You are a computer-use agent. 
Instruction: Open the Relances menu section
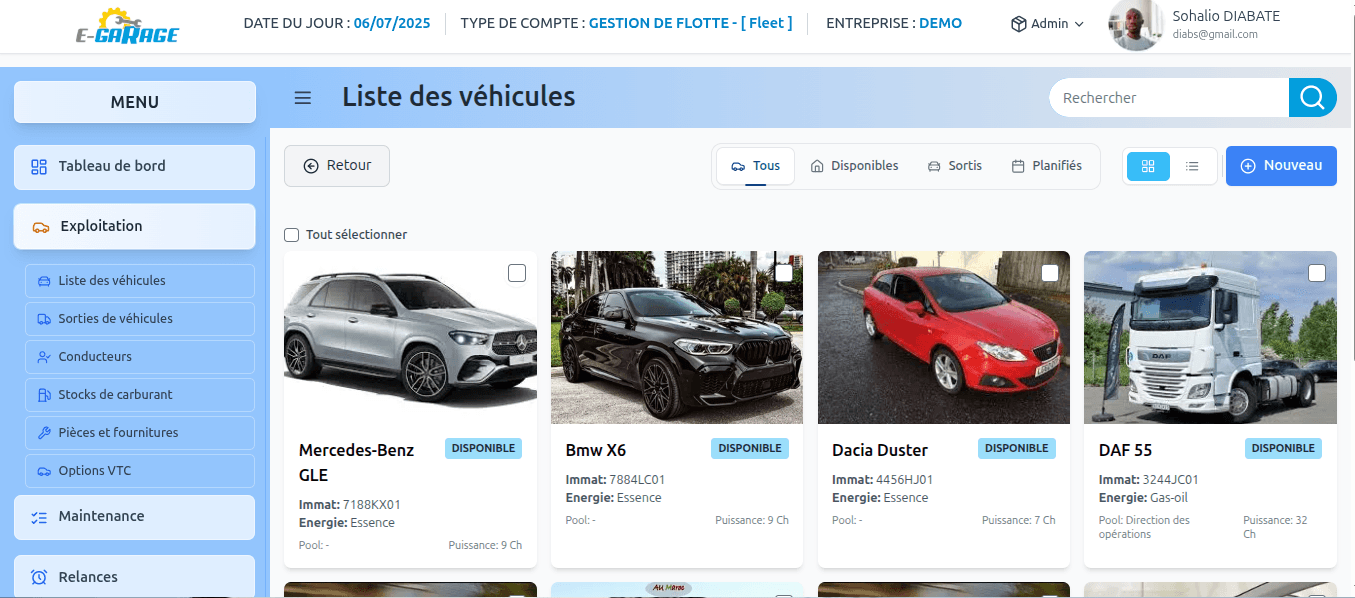click(135, 577)
